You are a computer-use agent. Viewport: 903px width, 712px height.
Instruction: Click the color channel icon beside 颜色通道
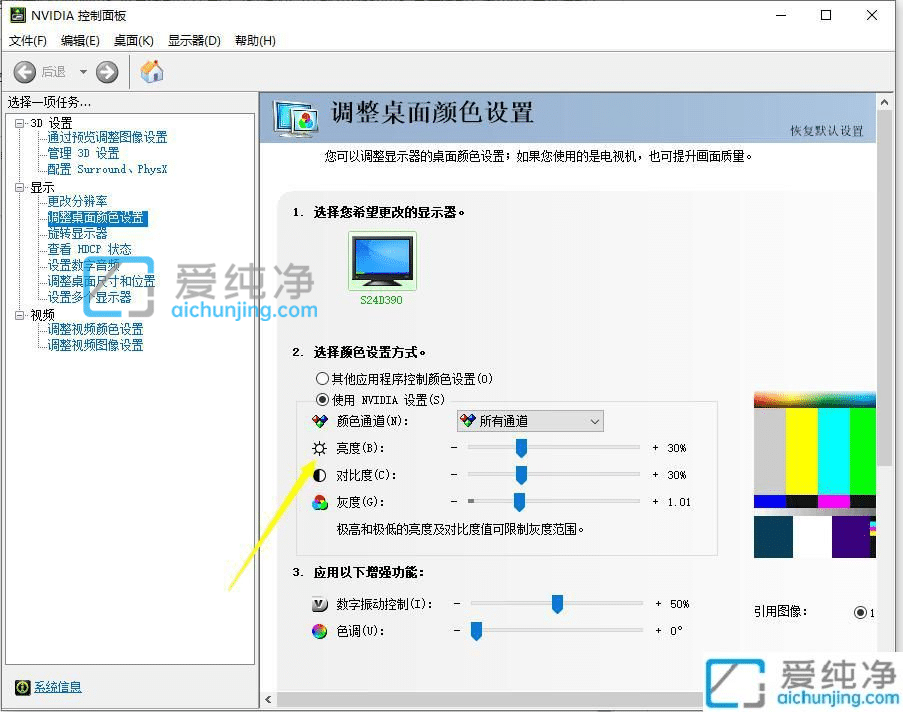pyautogui.click(x=321, y=421)
